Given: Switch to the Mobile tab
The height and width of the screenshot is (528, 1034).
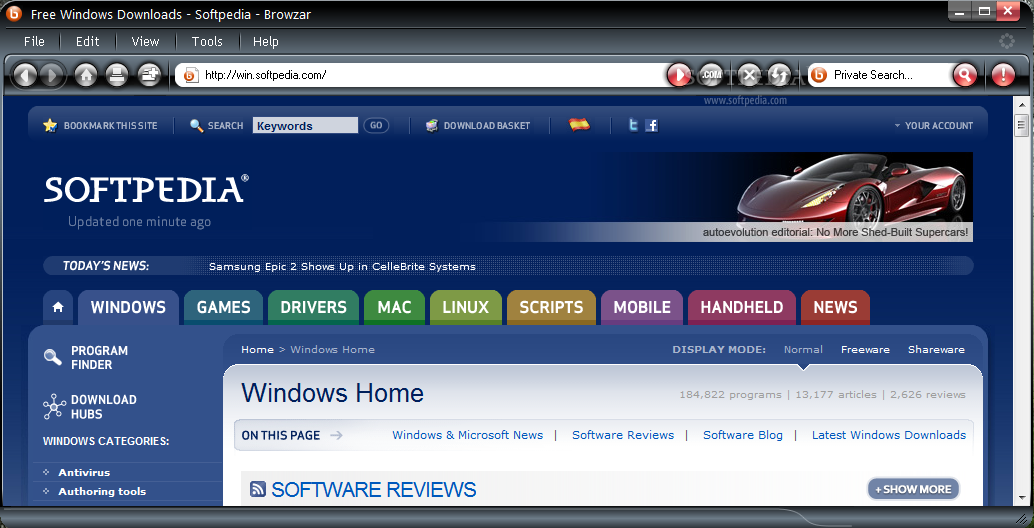Looking at the screenshot, I should click(x=642, y=307).
